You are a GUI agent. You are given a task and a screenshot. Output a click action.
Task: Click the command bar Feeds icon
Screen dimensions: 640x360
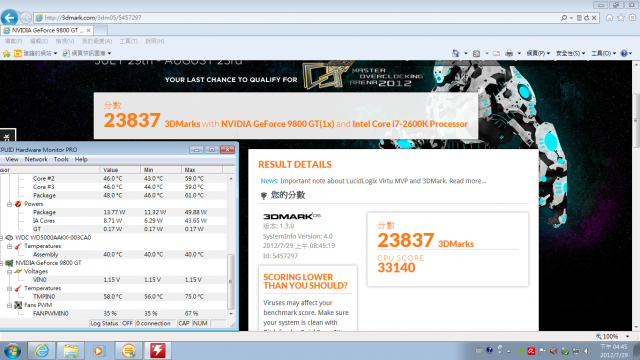coord(476,53)
